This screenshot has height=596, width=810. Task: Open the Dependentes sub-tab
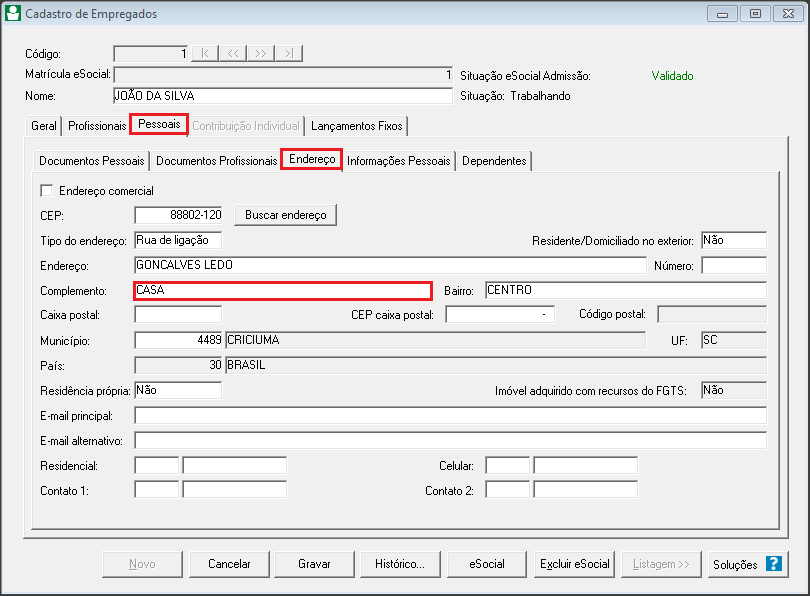[494, 161]
